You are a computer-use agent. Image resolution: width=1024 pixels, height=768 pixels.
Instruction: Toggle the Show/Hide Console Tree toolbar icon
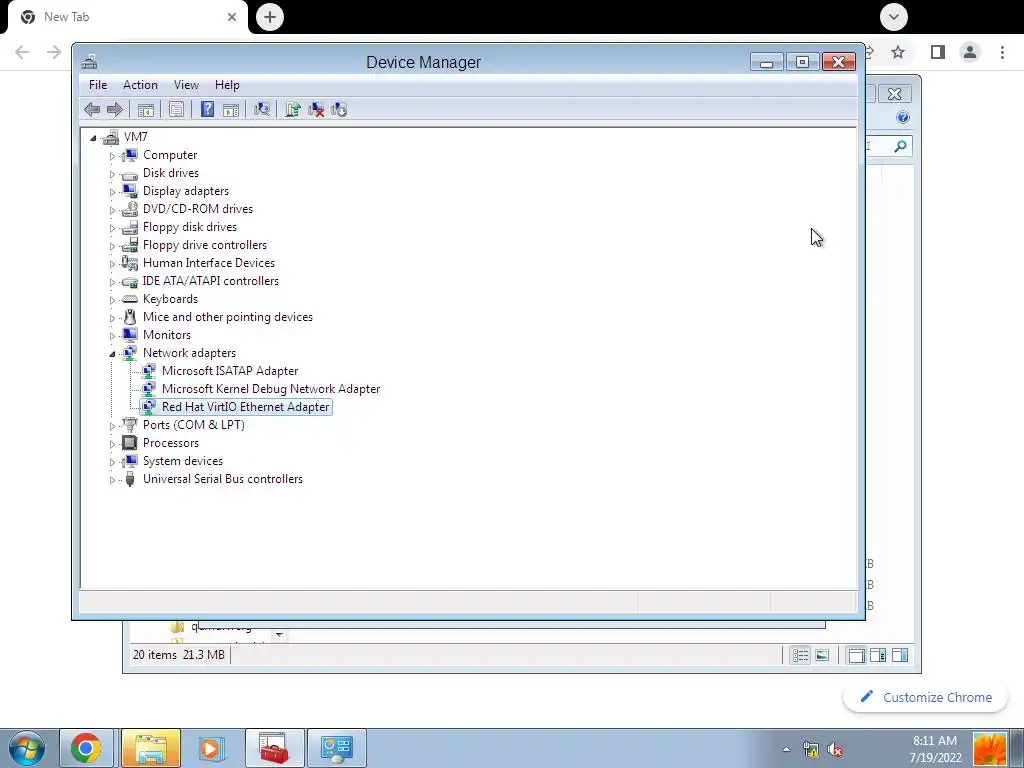(146, 110)
